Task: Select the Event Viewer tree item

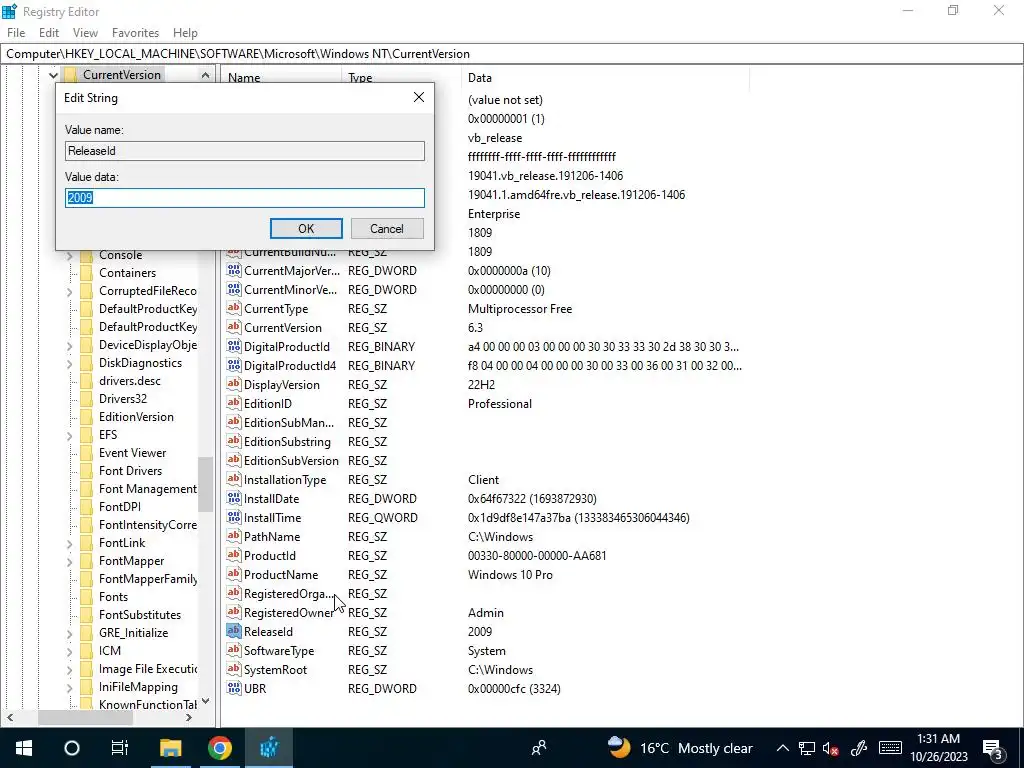Action: point(133,453)
